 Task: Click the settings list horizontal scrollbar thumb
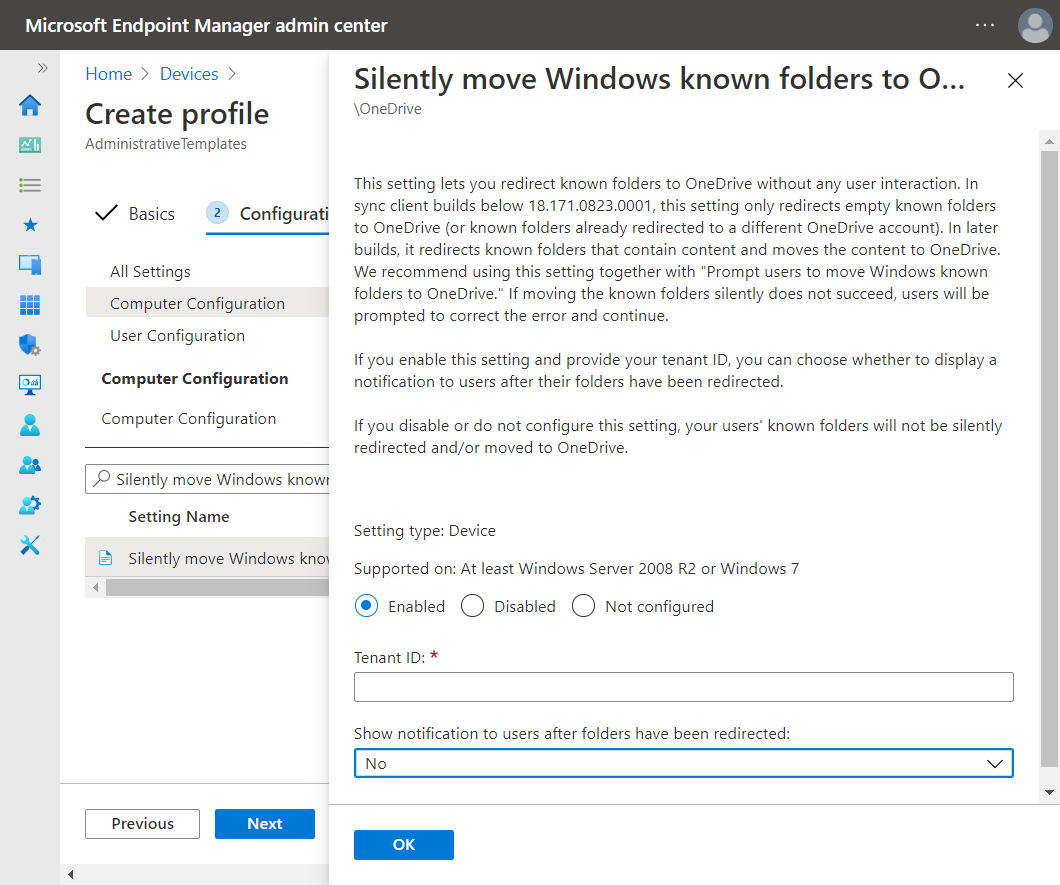coord(217,588)
